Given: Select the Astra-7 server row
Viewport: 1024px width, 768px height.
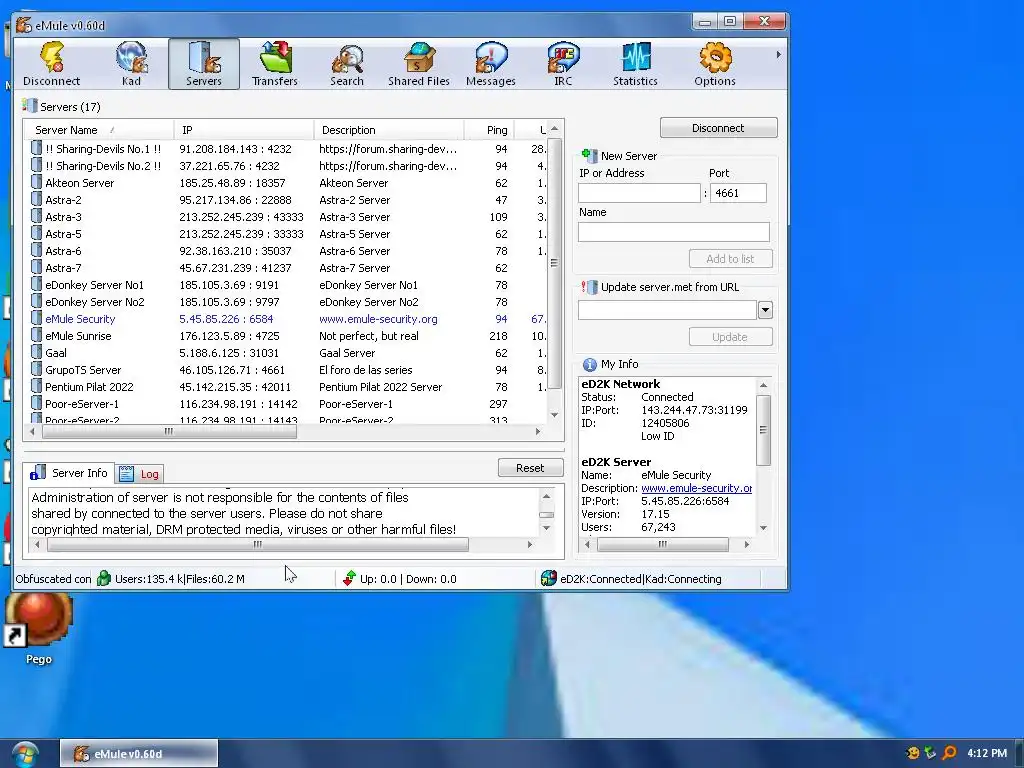Looking at the screenshot, I should pos(287,268).
